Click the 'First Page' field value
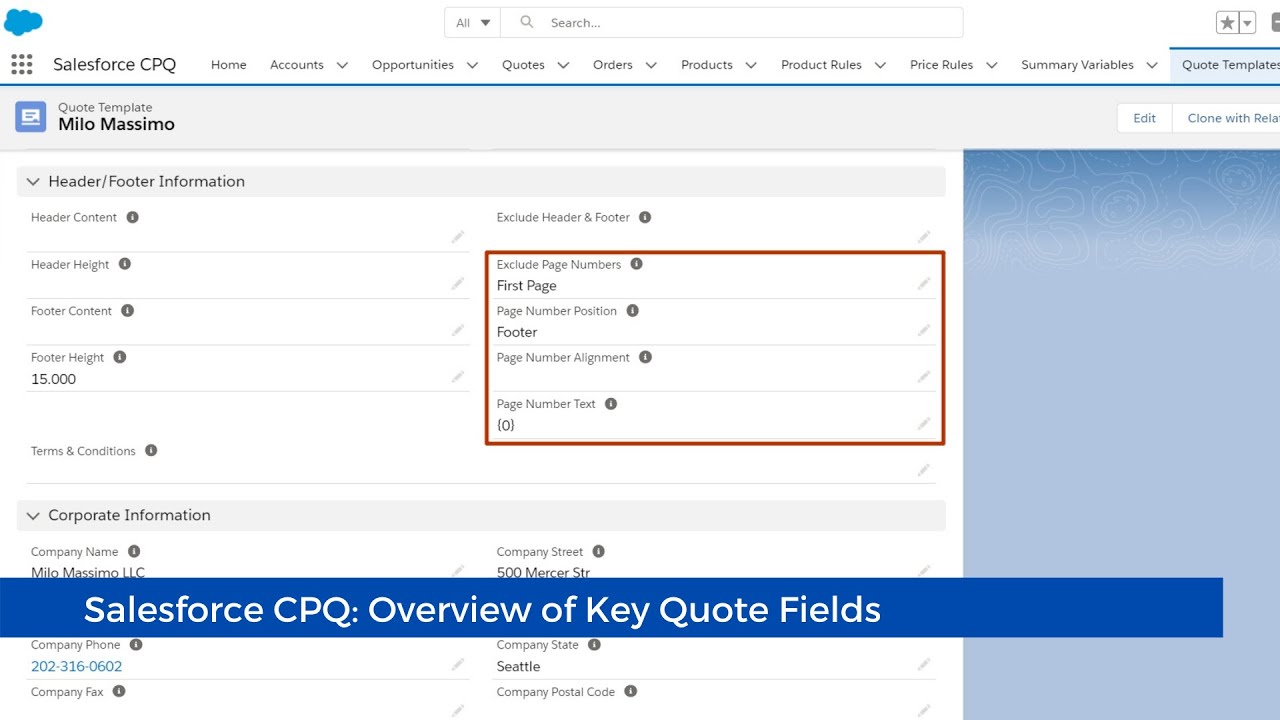The height and width of the screenshot is (720, 1280). tap(527, 285)
